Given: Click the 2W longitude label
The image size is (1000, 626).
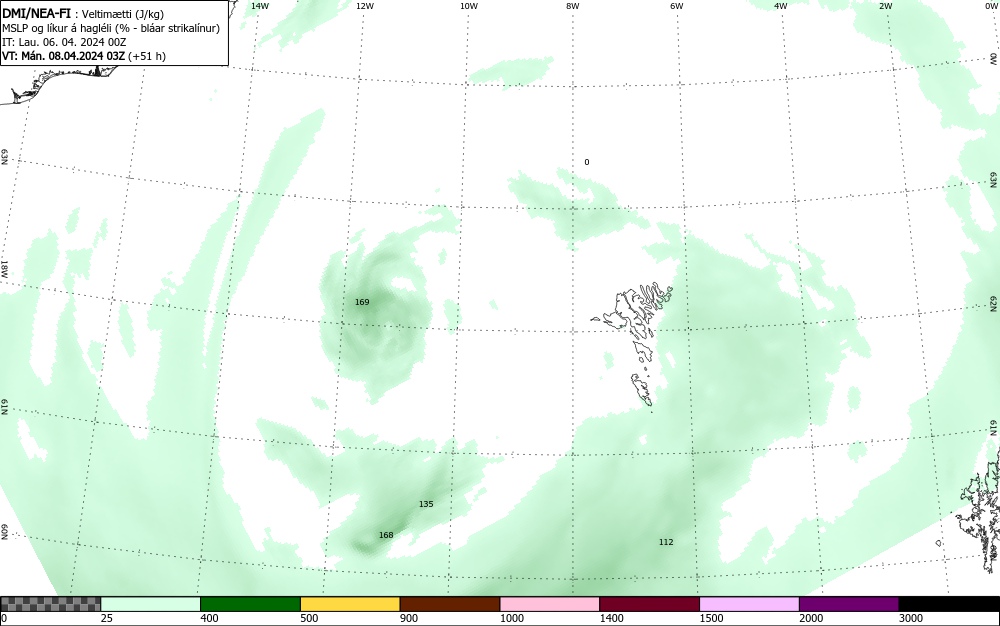Looking at the screenshot, I should tap(885, 6).
